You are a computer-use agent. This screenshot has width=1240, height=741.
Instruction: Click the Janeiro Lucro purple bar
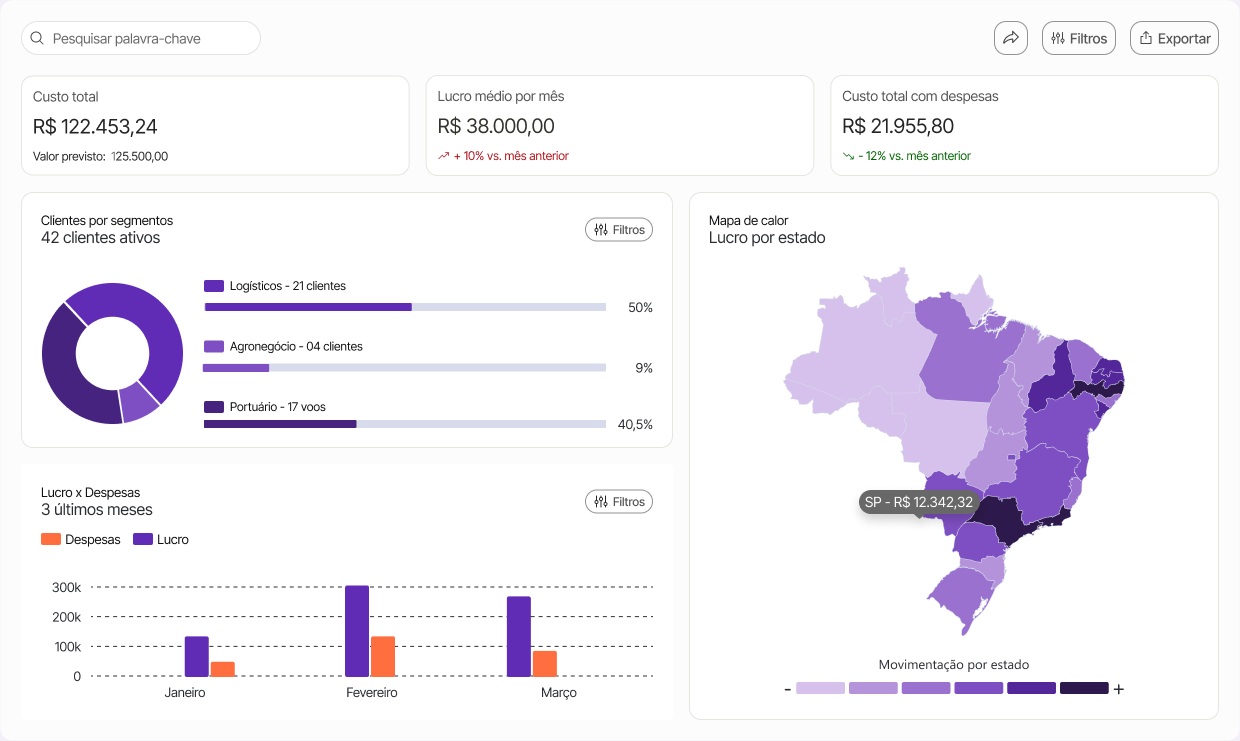197,656
